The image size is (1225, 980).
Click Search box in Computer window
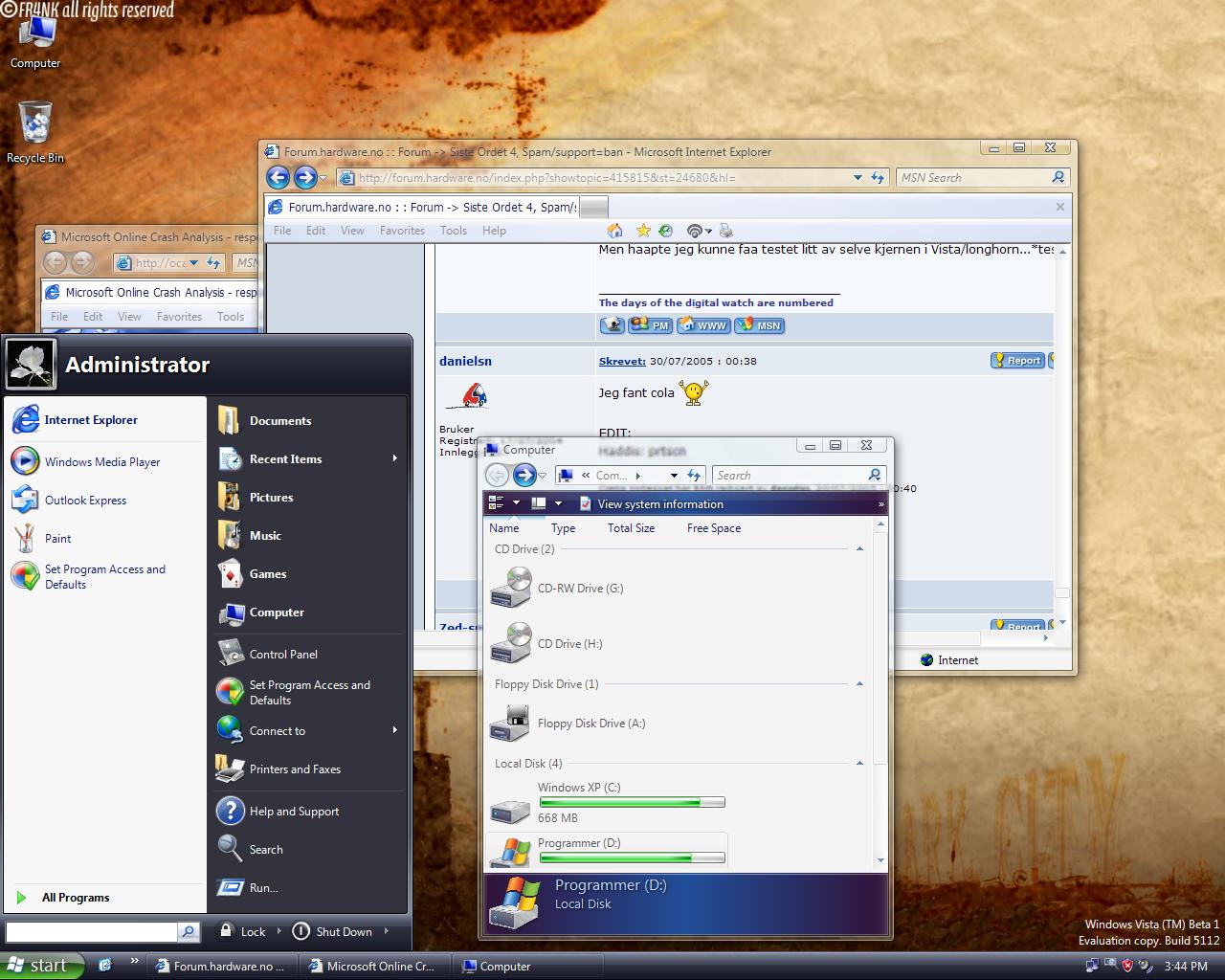point(791,475)
